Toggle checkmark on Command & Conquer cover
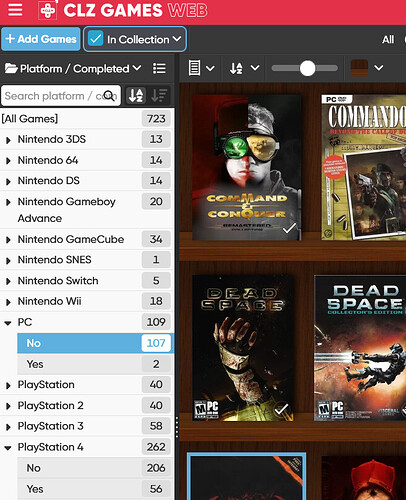Screen dimensions: 406x500 click(x=289, y=229)
